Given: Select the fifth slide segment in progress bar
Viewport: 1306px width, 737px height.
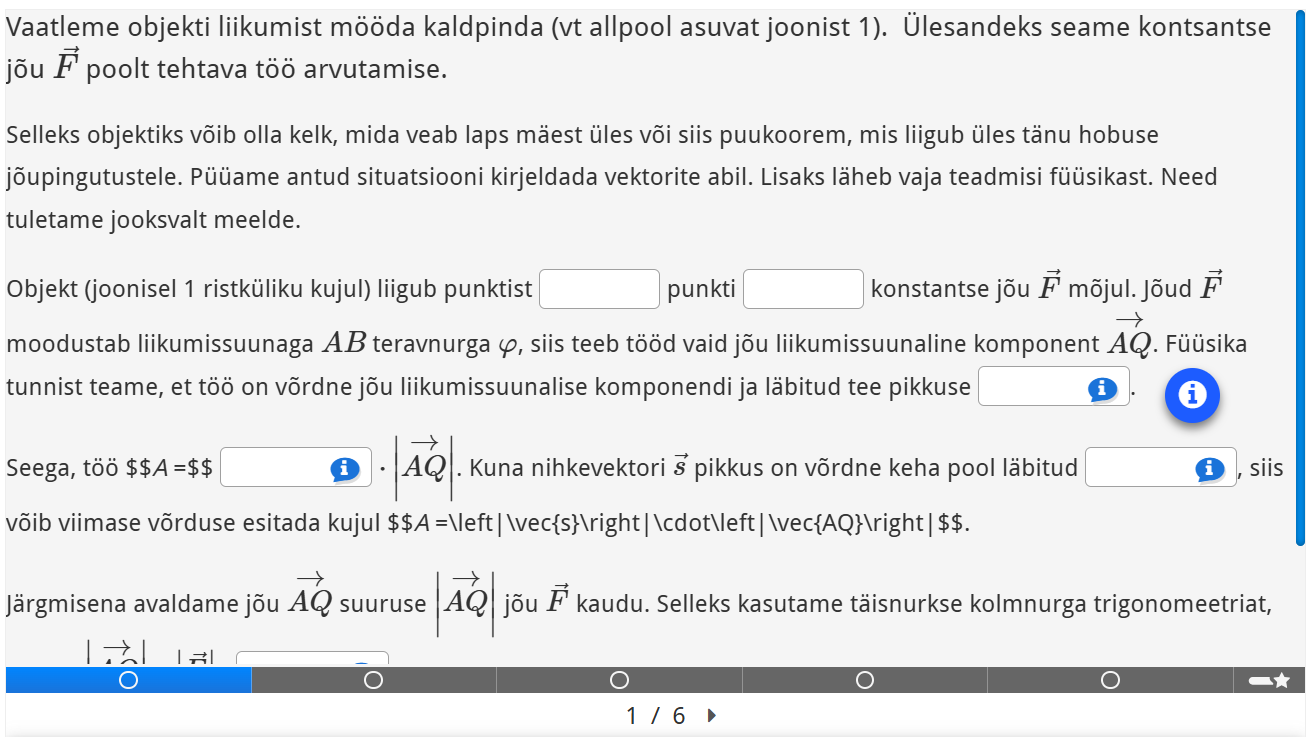Looking at the screenshot, I should 1110,681.
